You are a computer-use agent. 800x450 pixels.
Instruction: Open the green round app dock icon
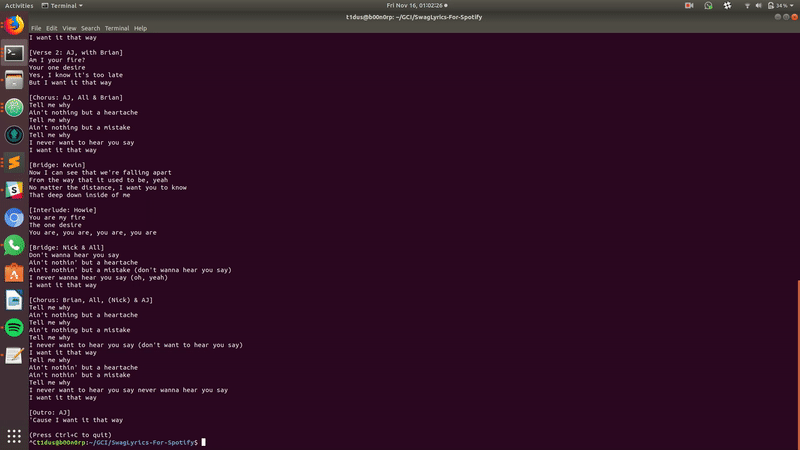tap(14, 108)
